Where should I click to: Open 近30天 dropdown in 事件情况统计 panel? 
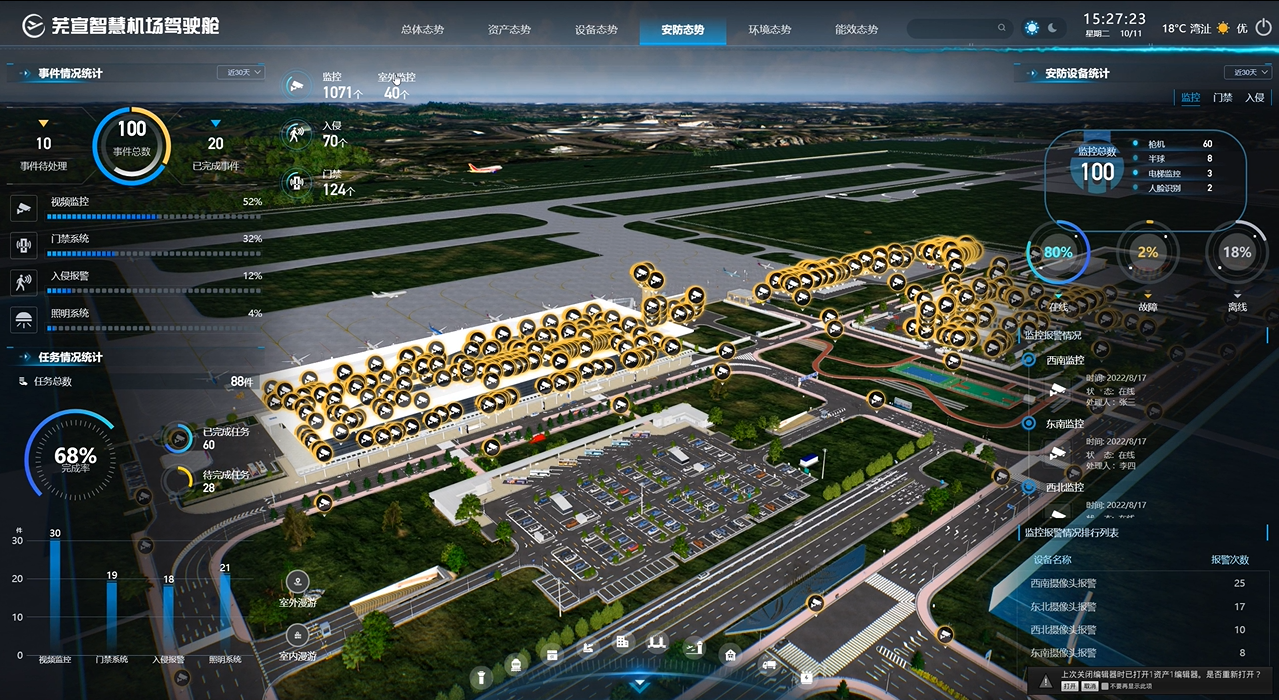(241, 72)
